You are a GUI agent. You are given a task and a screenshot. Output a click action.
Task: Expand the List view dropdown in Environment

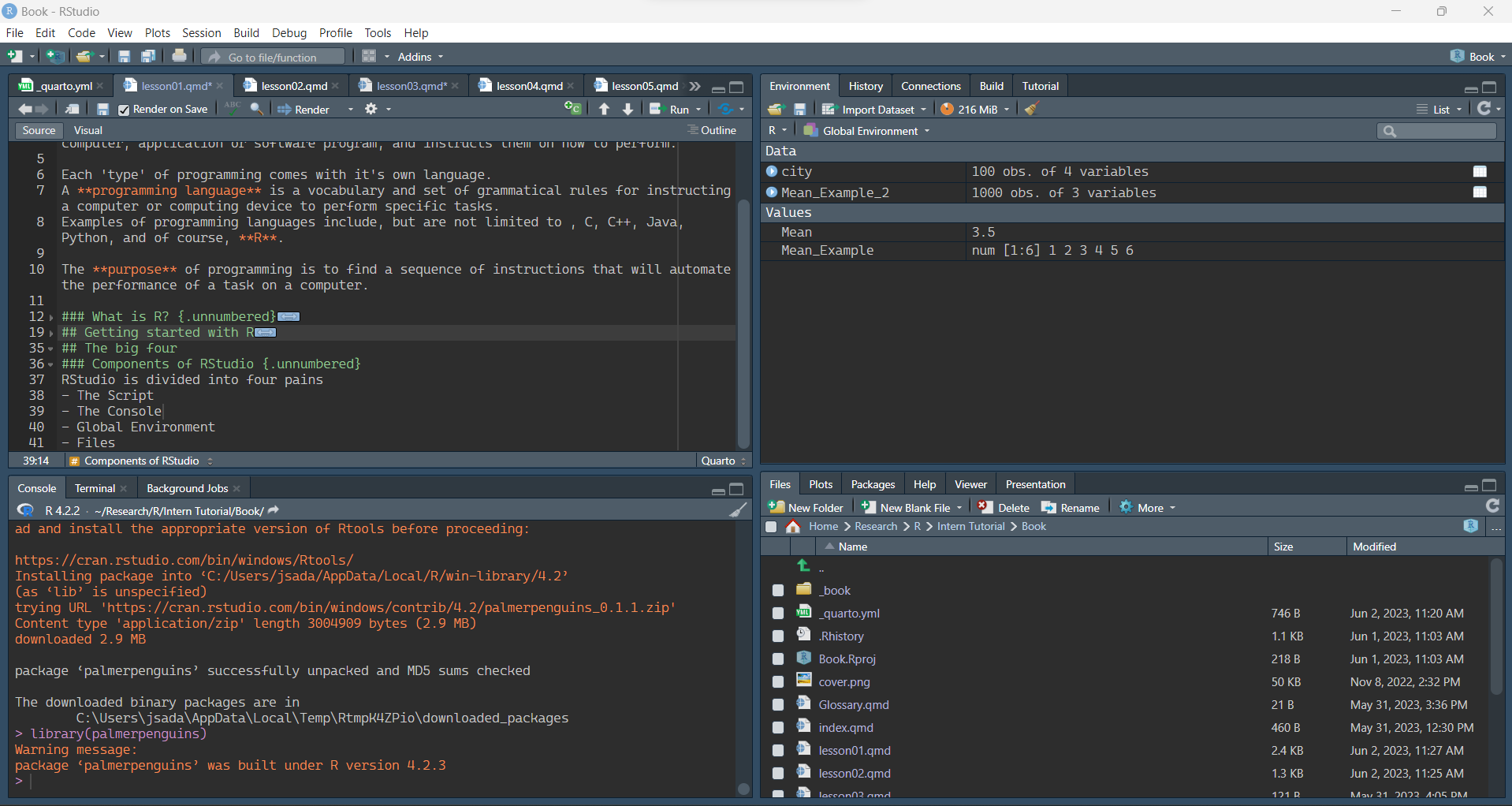pyautogui.click(x=1458, y=110)
